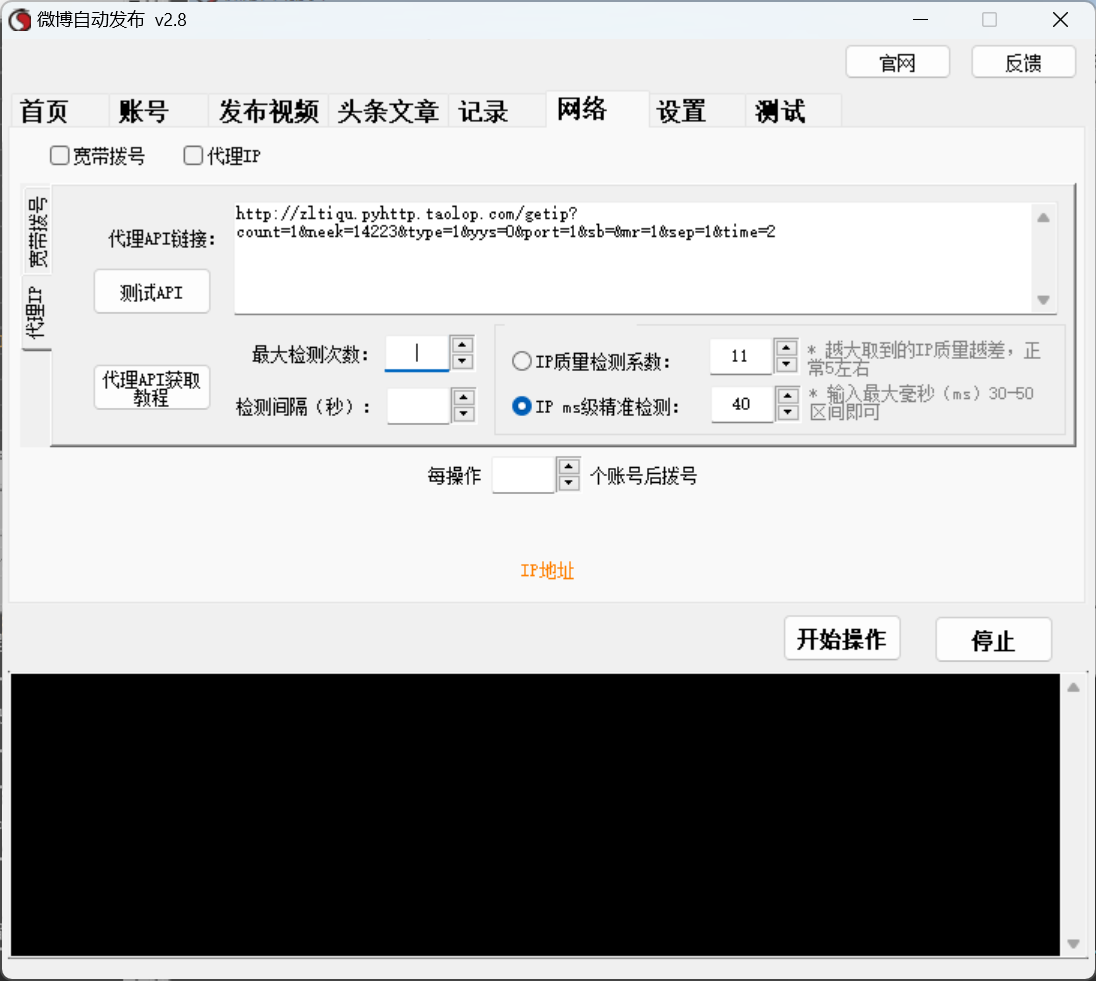Select the 网络 tab
Viewport: 1096px width, 981px height.
pyautogui.click(x=598, y=108)
